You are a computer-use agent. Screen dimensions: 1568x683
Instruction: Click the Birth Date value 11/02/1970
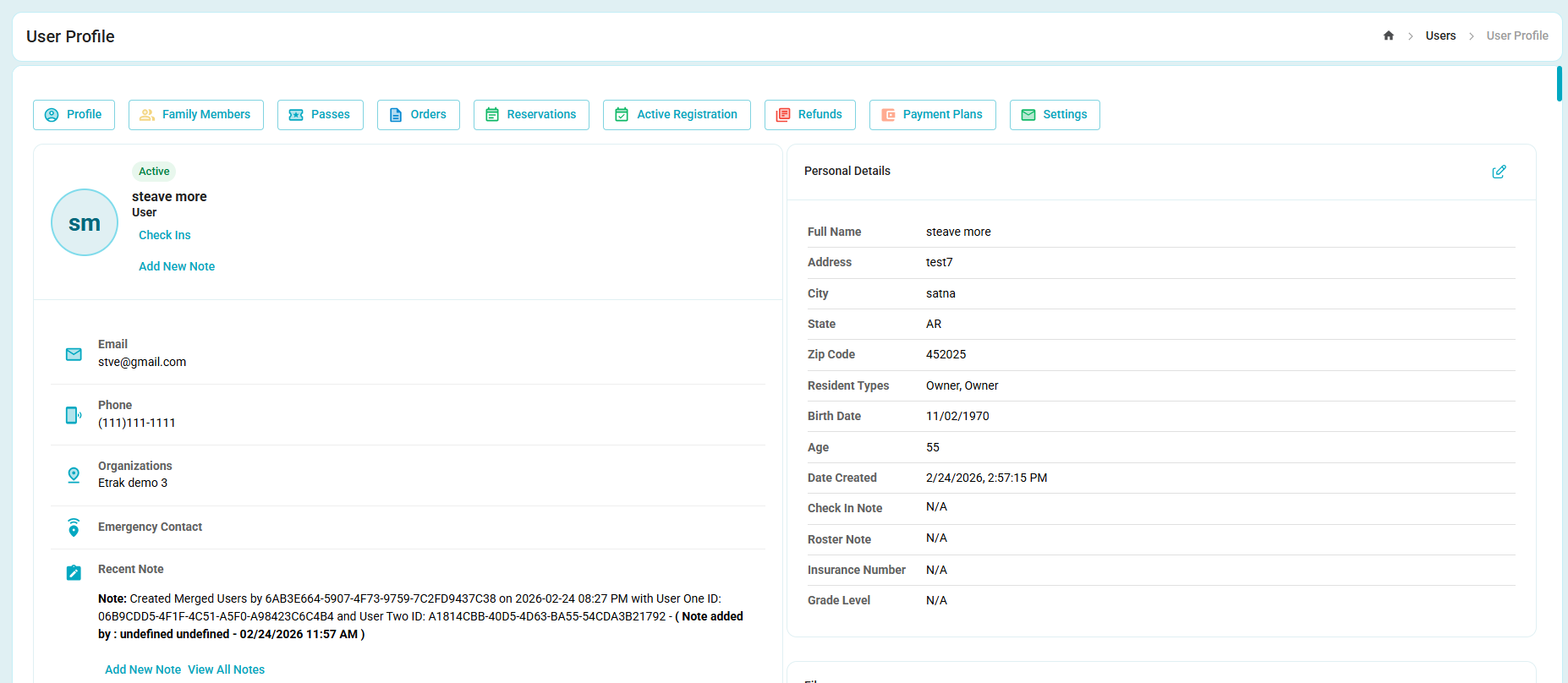(957, 416)
